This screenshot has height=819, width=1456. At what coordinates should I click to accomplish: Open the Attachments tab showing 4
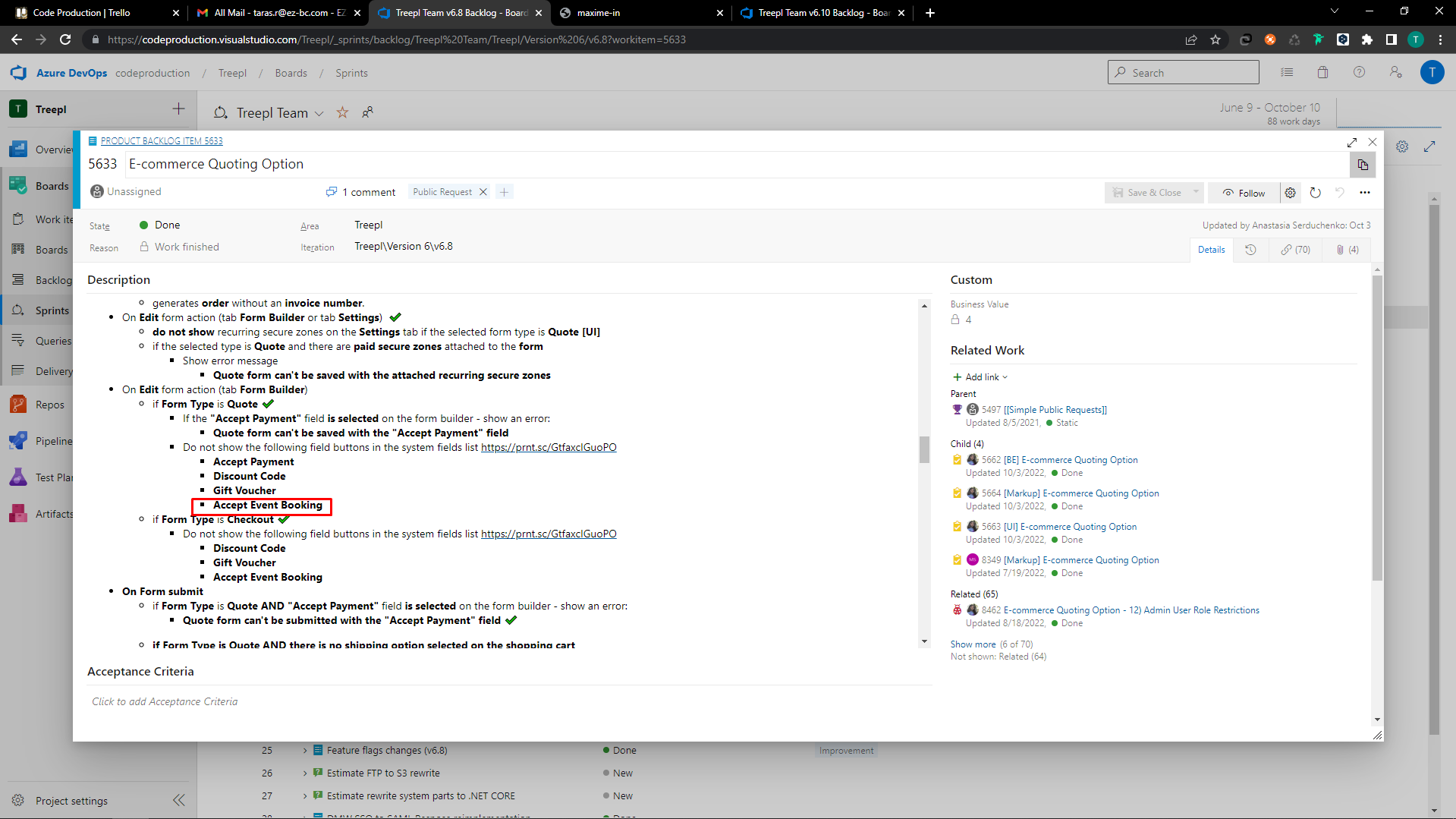pos(1347,250)
